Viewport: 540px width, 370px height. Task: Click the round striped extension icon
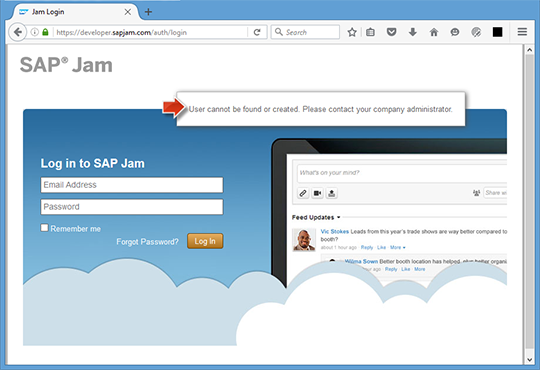point(476,32)
